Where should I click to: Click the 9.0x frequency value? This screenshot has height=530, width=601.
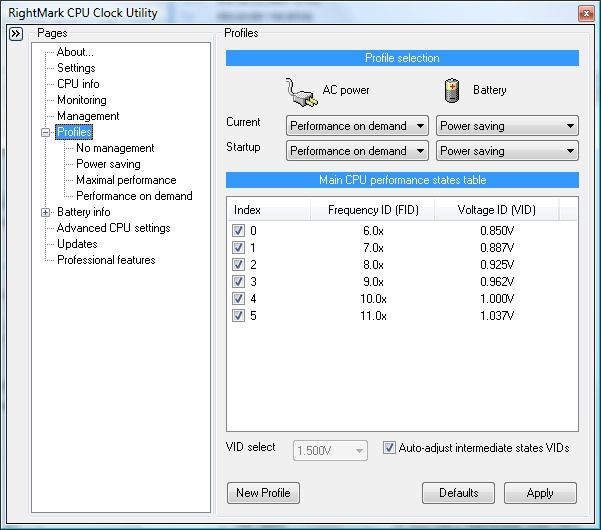373,282
